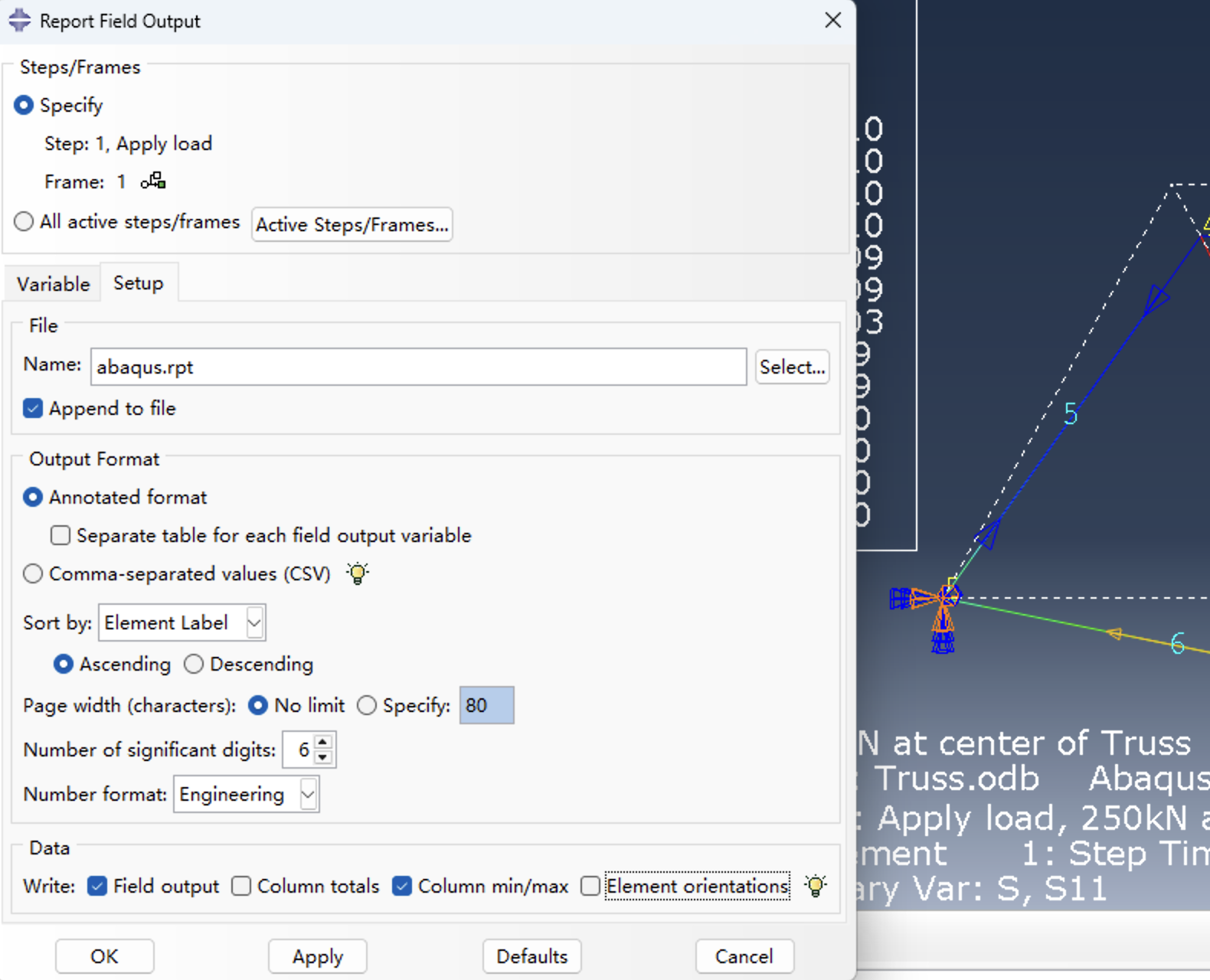Toggle the Append to file checkbox
1210x980 pixels.
click(33, 408)
